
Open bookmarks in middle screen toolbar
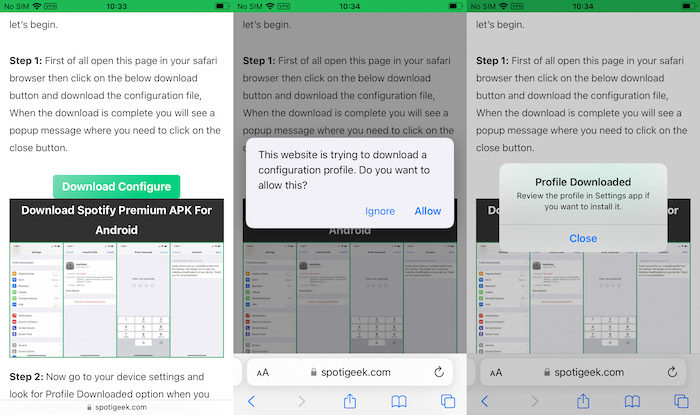point(399,402)
